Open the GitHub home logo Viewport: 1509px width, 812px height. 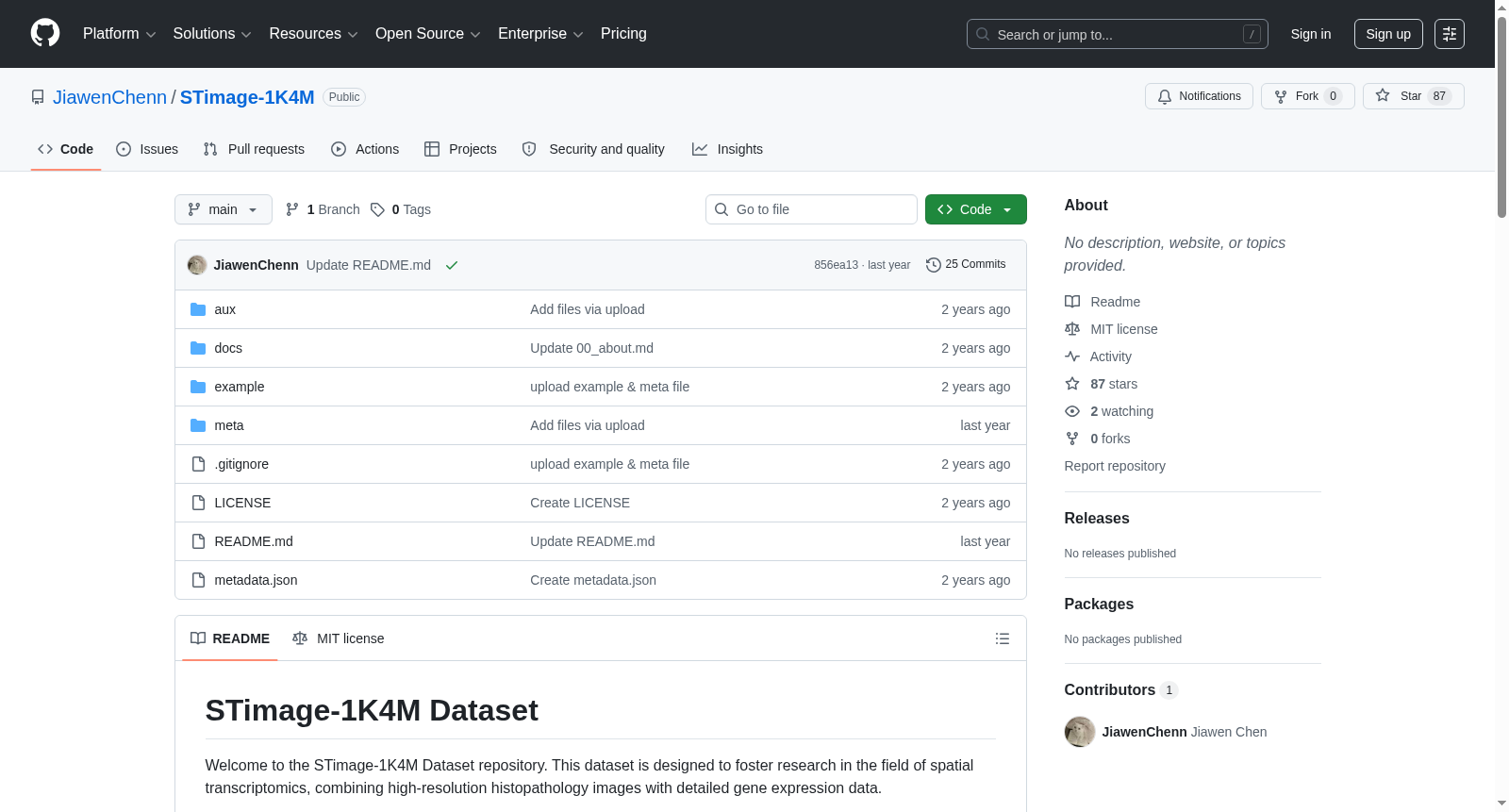tap(45, 33)
